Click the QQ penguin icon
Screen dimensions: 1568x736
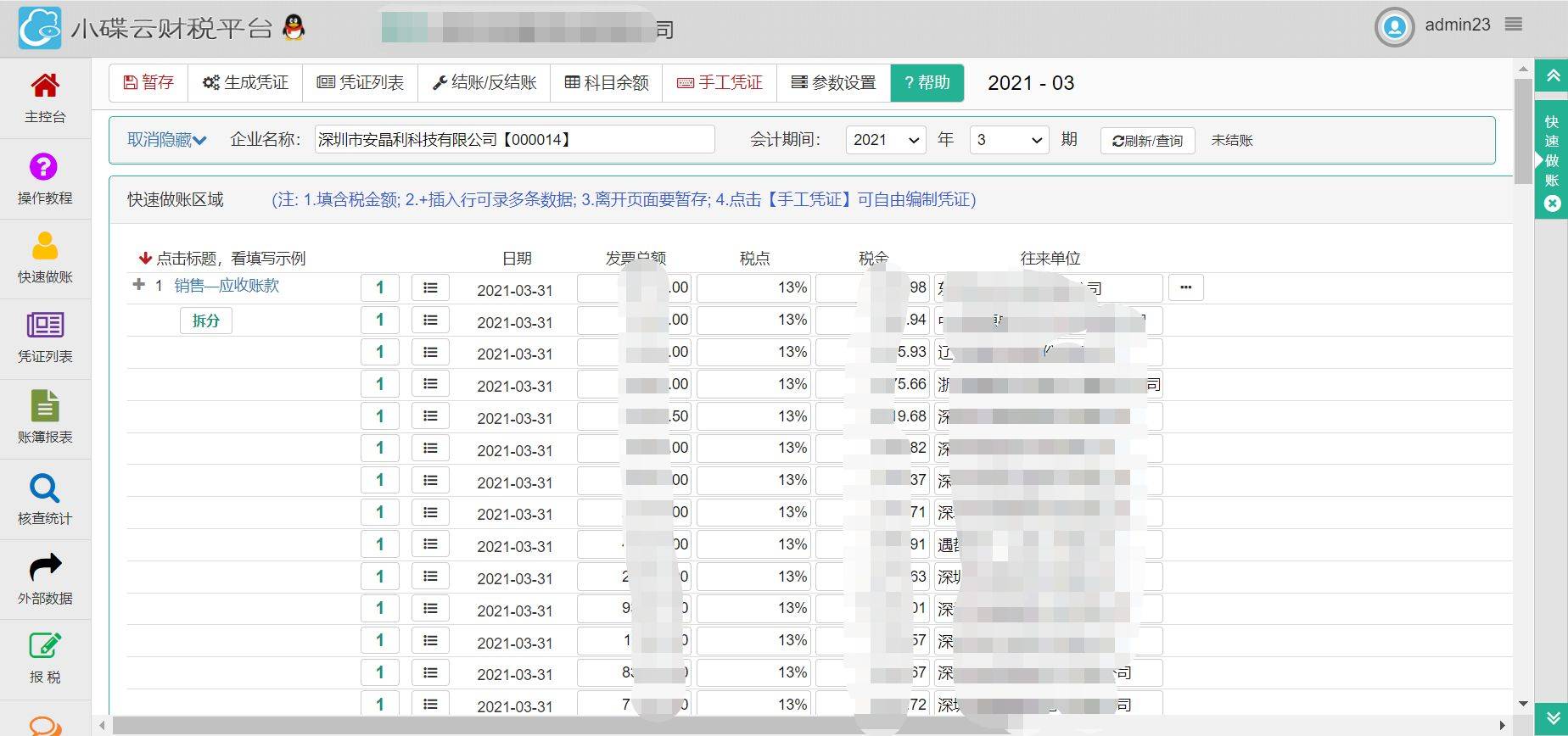pyautogui.click(x=294, y=28)
